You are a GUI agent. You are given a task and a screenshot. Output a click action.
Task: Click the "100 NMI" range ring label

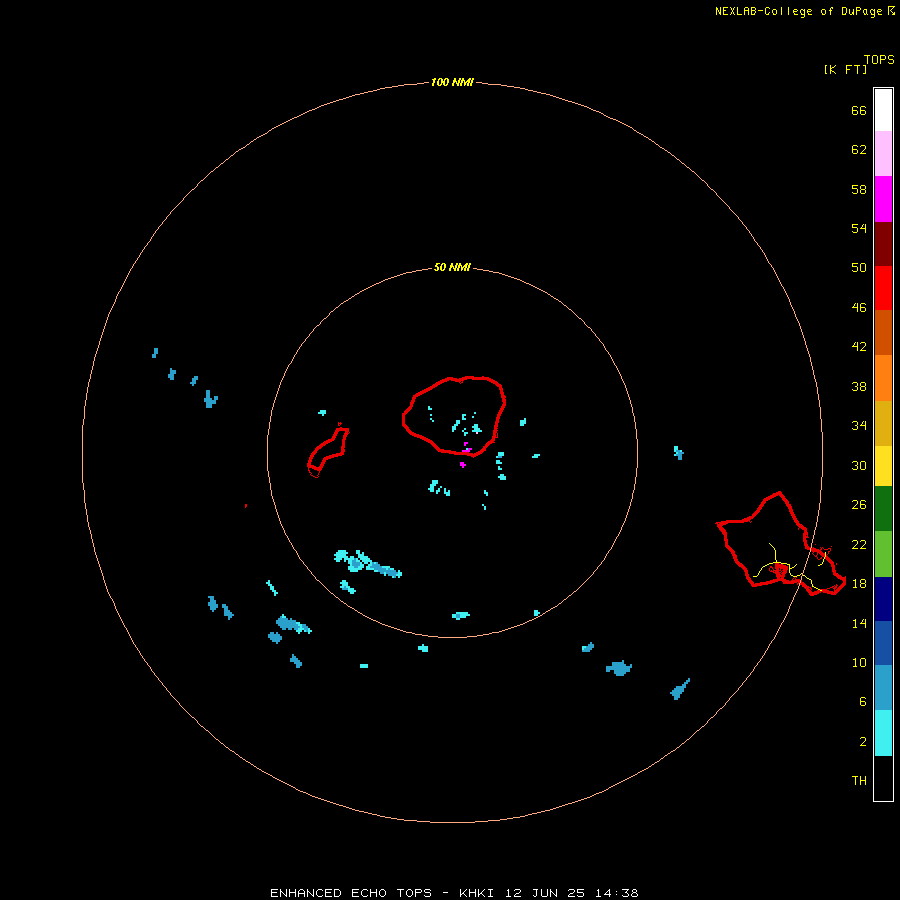click(452, 82)
